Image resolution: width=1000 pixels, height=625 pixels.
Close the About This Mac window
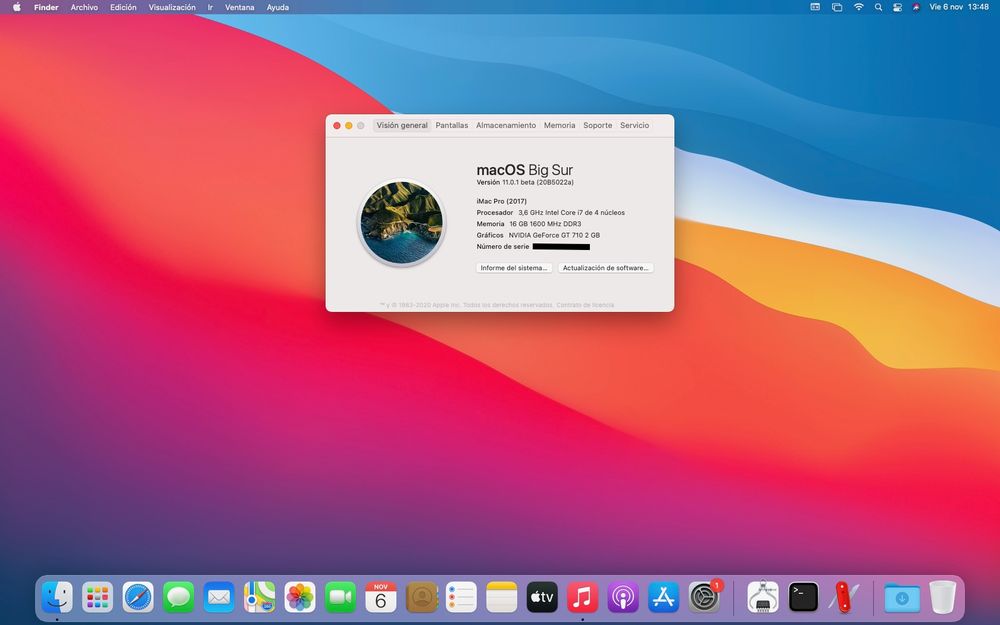tap(337, 126)
